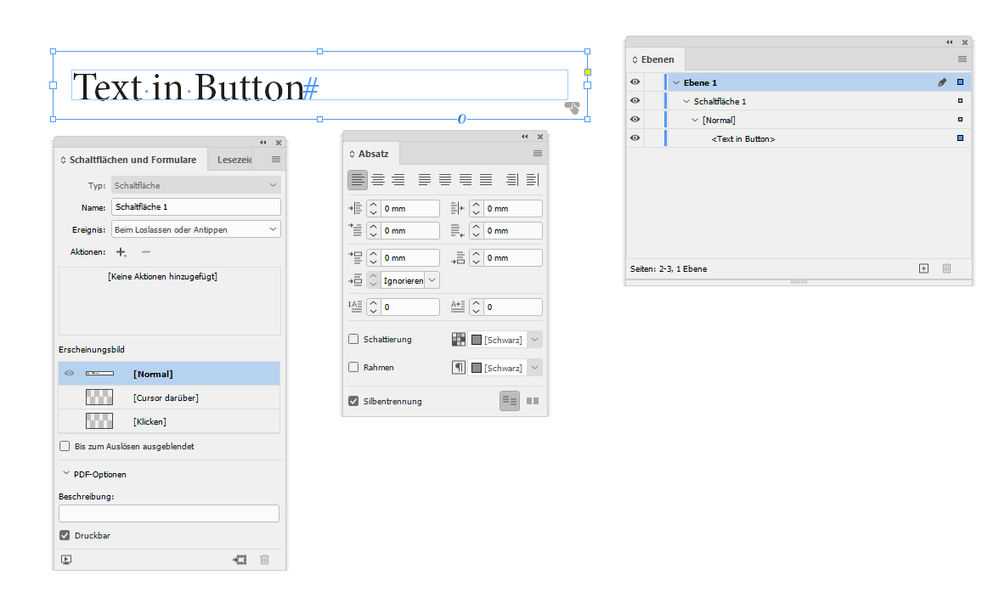Toggle visibility of [Normal] layer item
The width and height of the screenshot is (999, 592).
point(635,119)
